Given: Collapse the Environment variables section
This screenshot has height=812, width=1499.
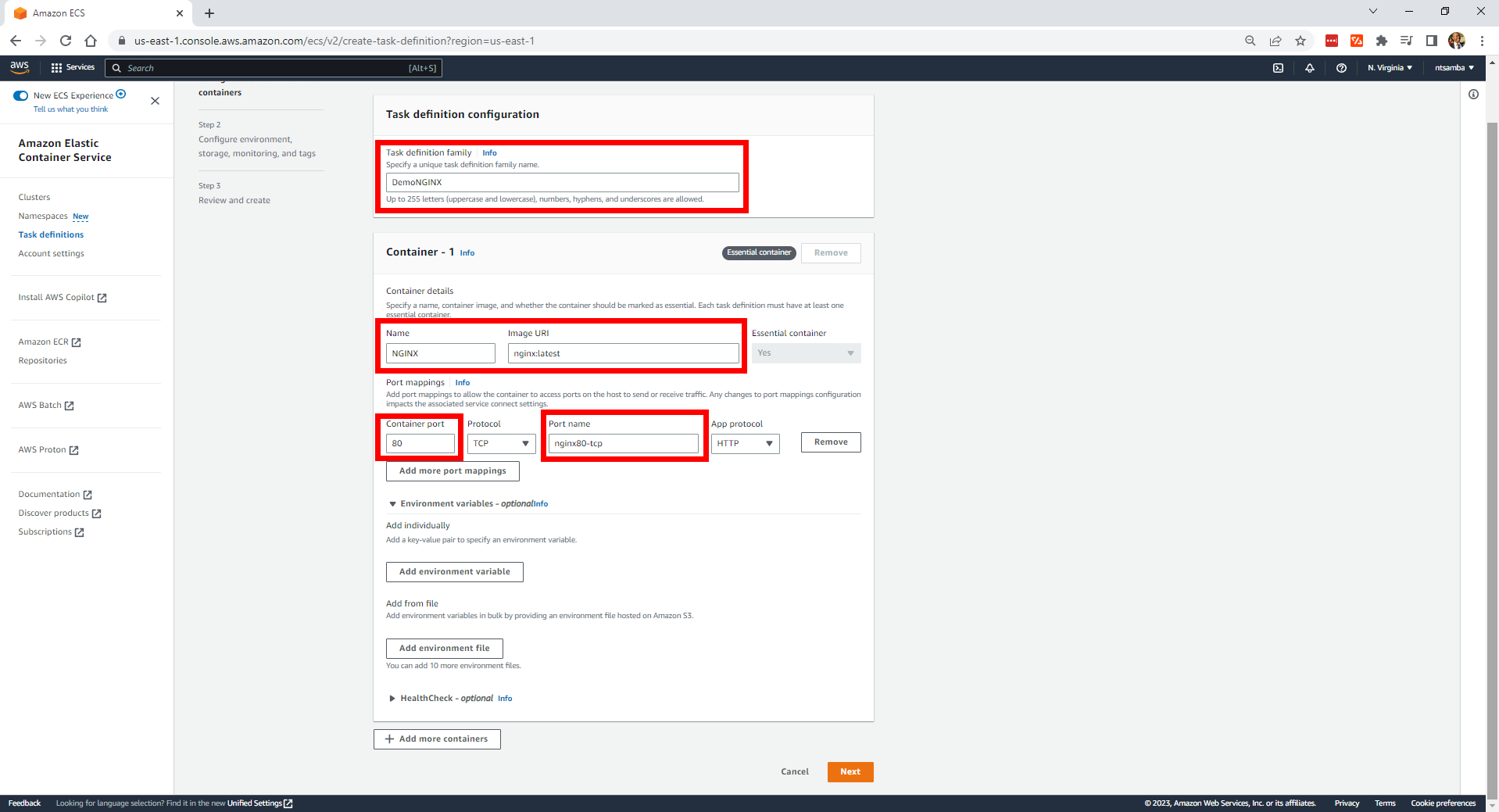Looking at the screenshot, I should click(x=392, y=504).
